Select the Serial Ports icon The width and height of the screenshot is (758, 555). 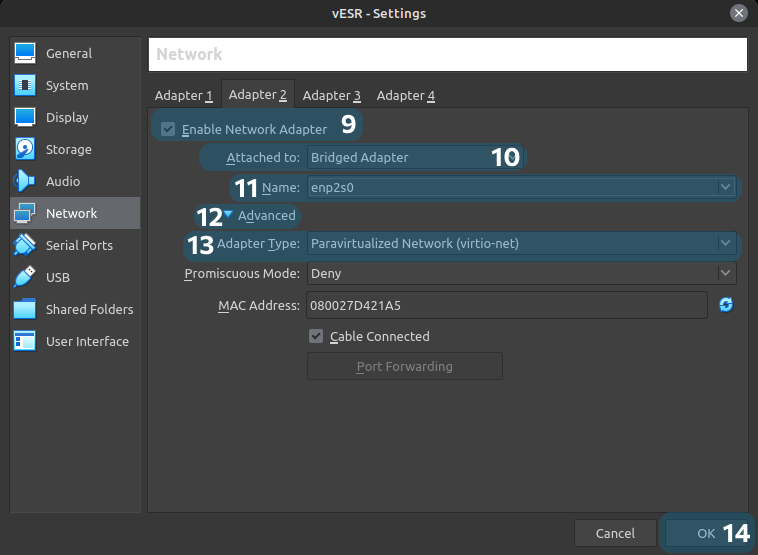(25, 245)
